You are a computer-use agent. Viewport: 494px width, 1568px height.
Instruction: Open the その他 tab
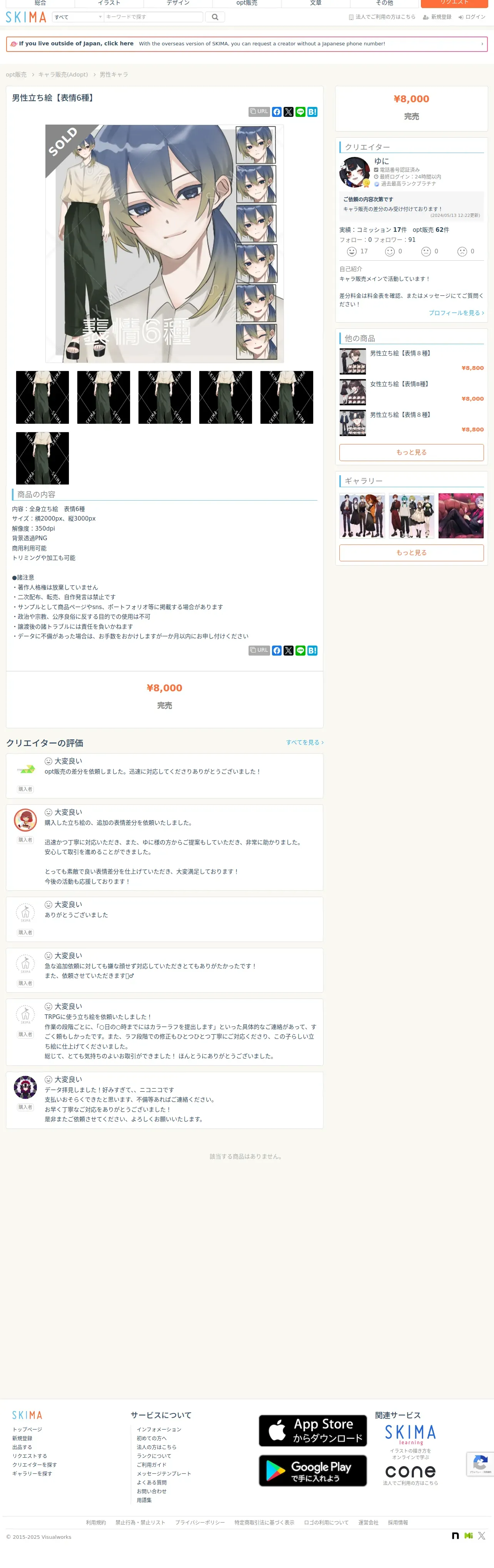coord(384,3)
